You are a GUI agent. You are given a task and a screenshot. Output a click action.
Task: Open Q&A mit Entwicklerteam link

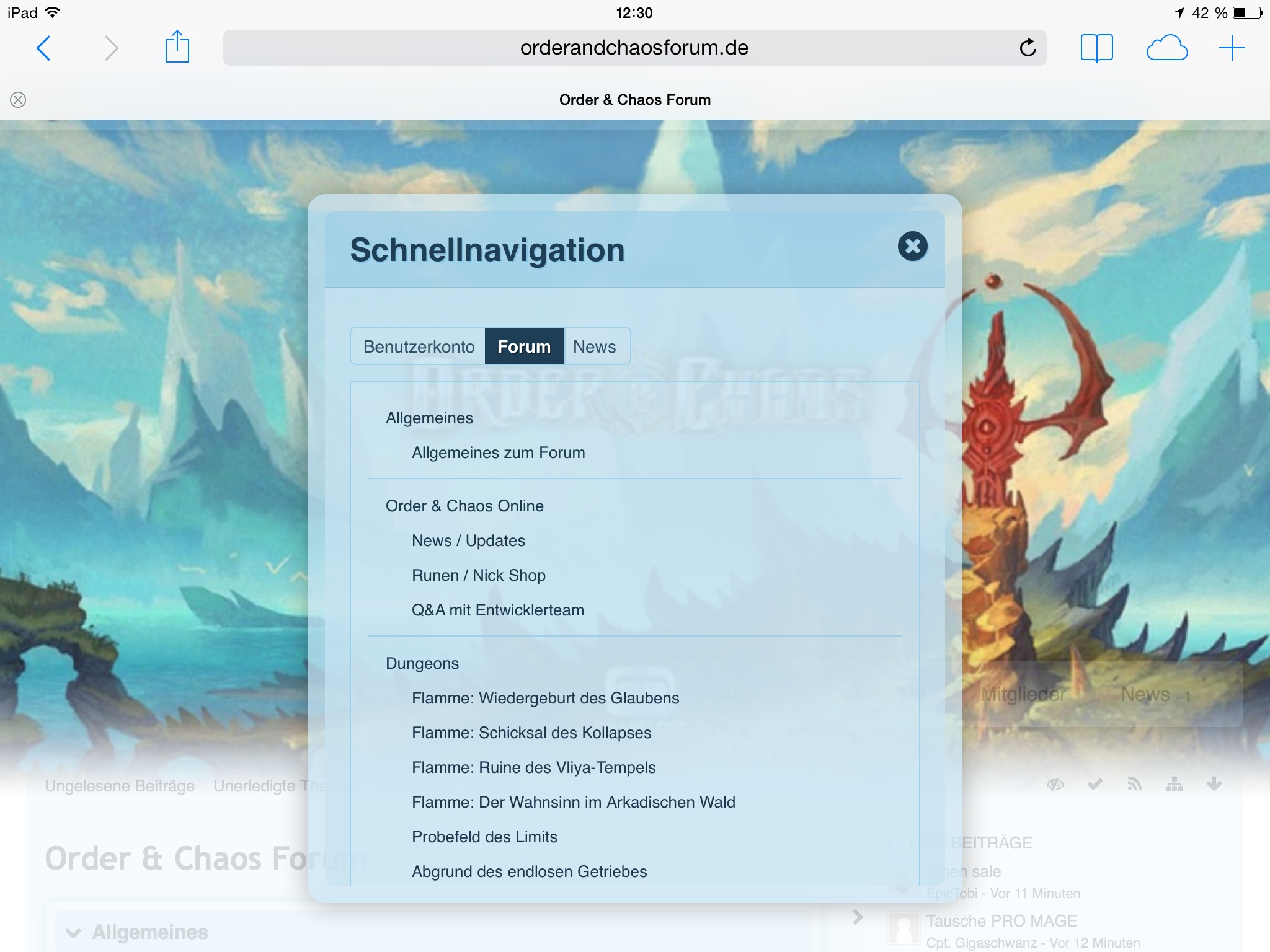[x=497, y=610]
